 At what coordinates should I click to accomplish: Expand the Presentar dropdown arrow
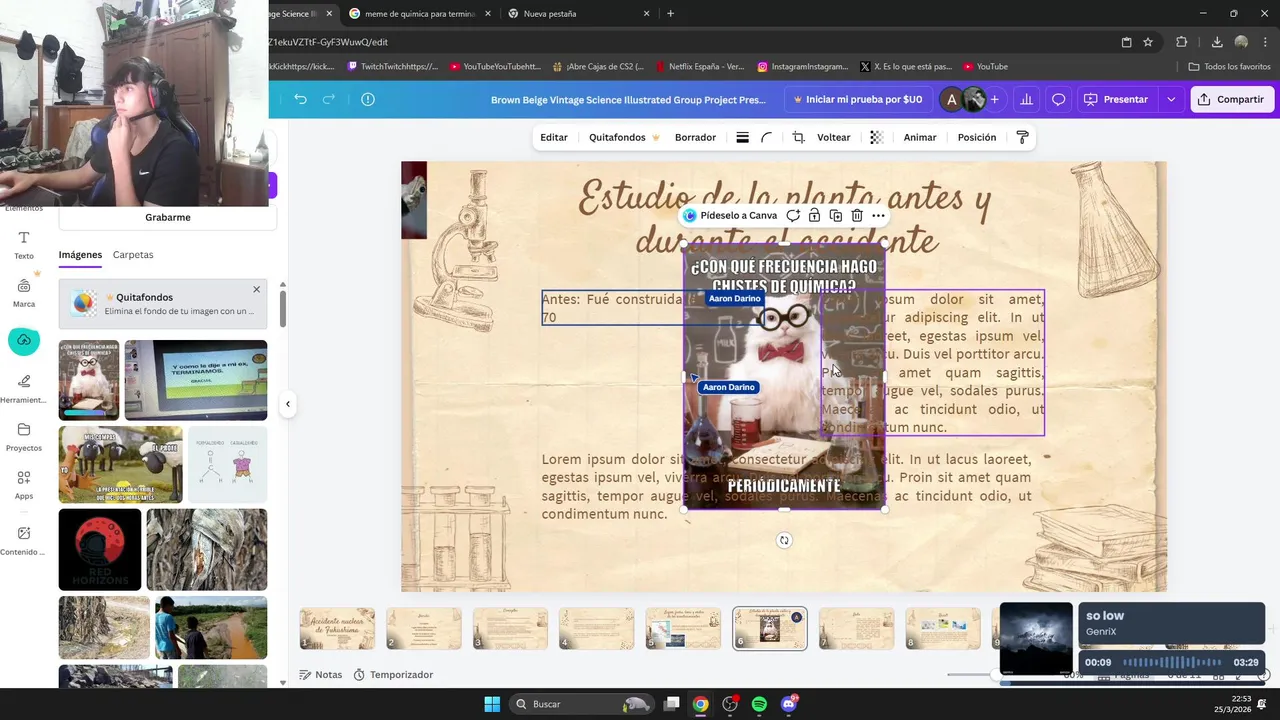(1171, 99)
